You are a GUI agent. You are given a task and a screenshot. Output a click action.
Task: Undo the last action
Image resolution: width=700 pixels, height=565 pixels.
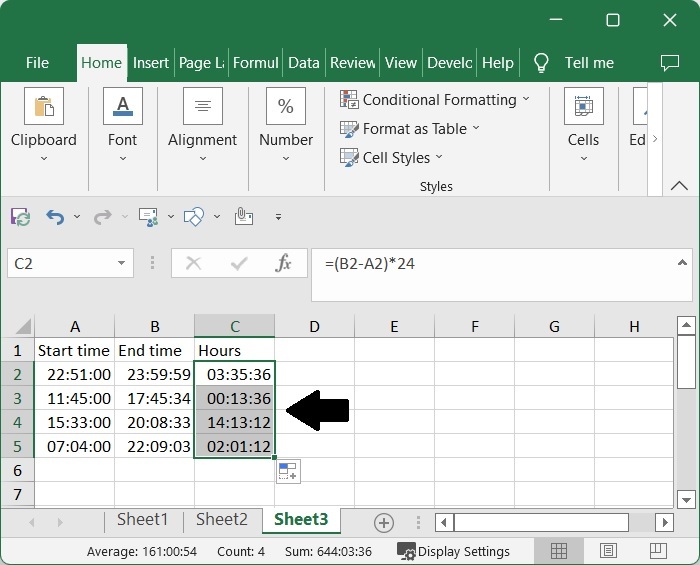point(55,217)
